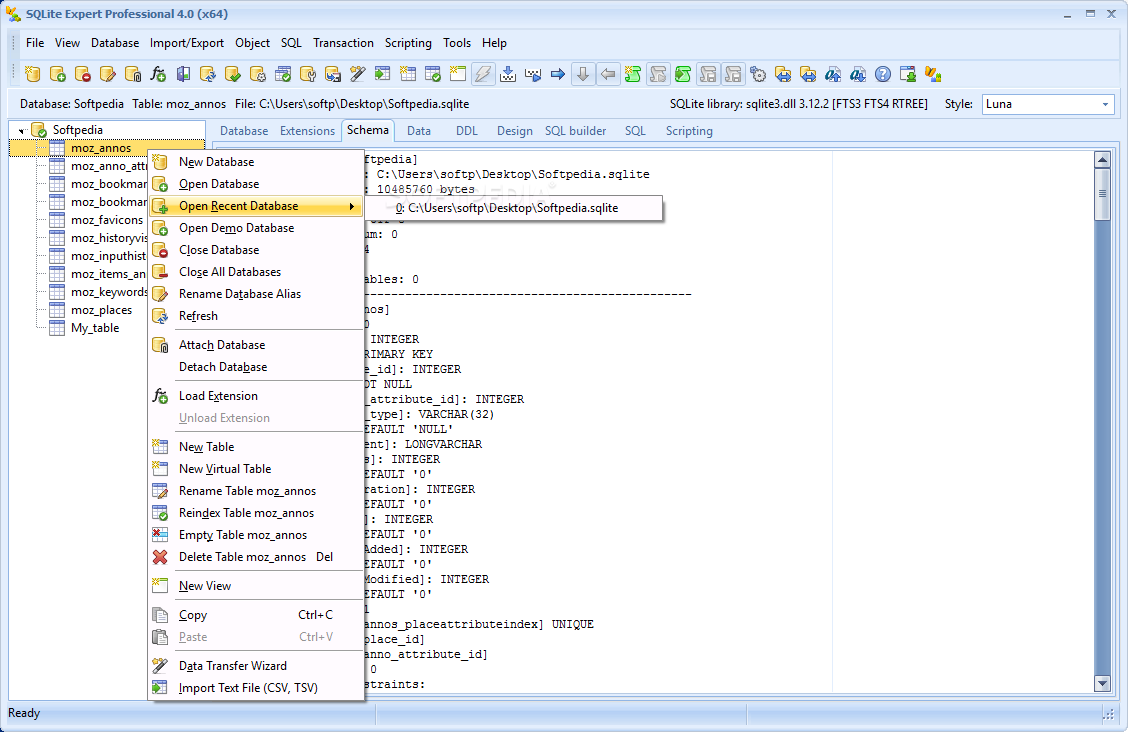The image size is (1128, 732).
Task: Choose New Database in the context menu
Action: 256,163
